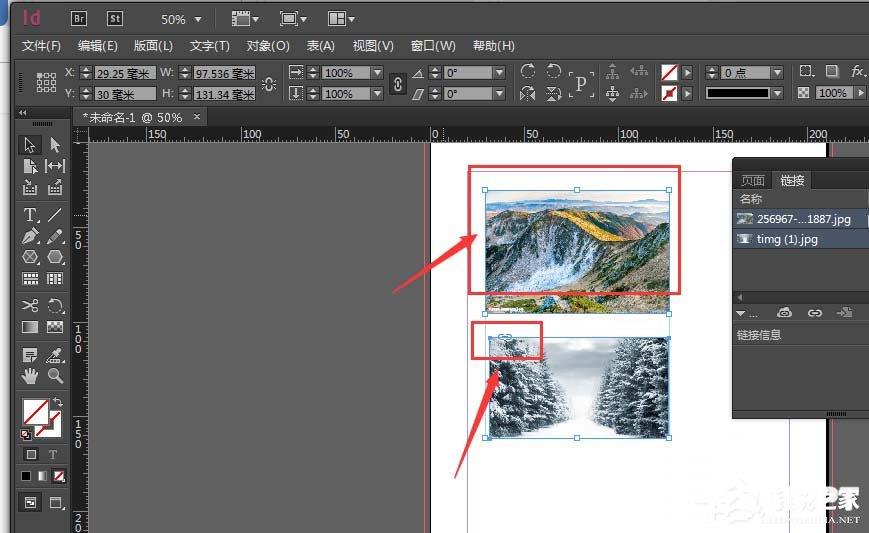Select the Pen tool
Viewport: 869px width, 533px height.
coord(30,236)
